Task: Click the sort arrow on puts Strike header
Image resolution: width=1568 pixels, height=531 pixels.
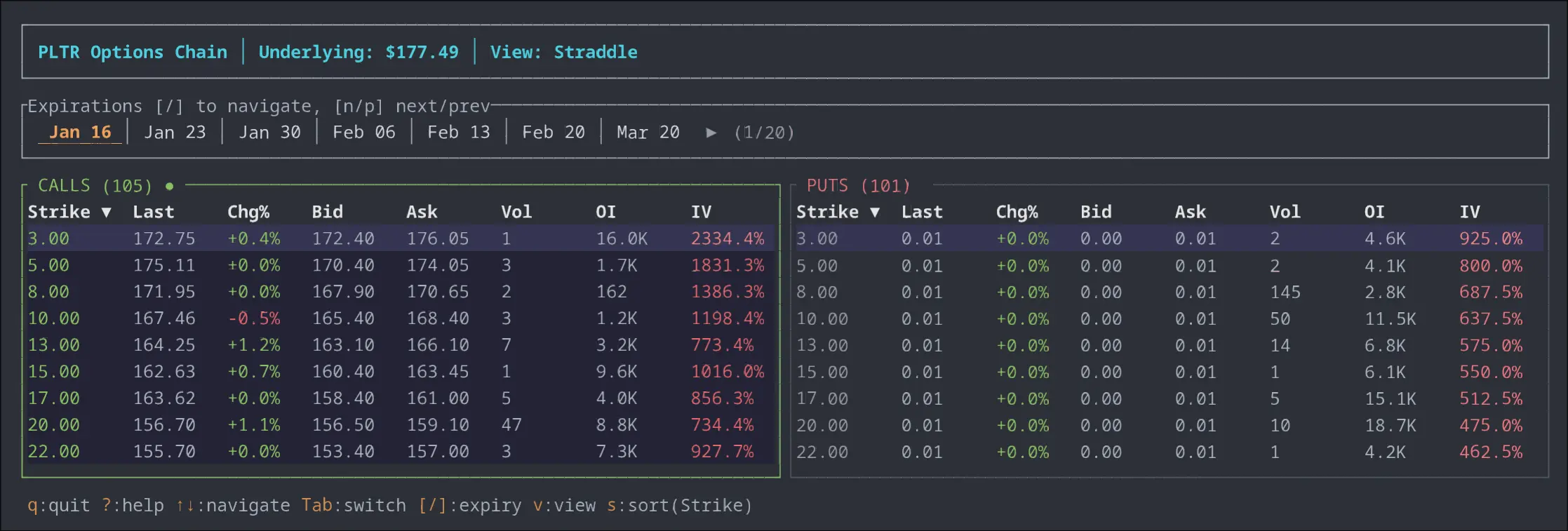Action: click(x=875, y=212)
